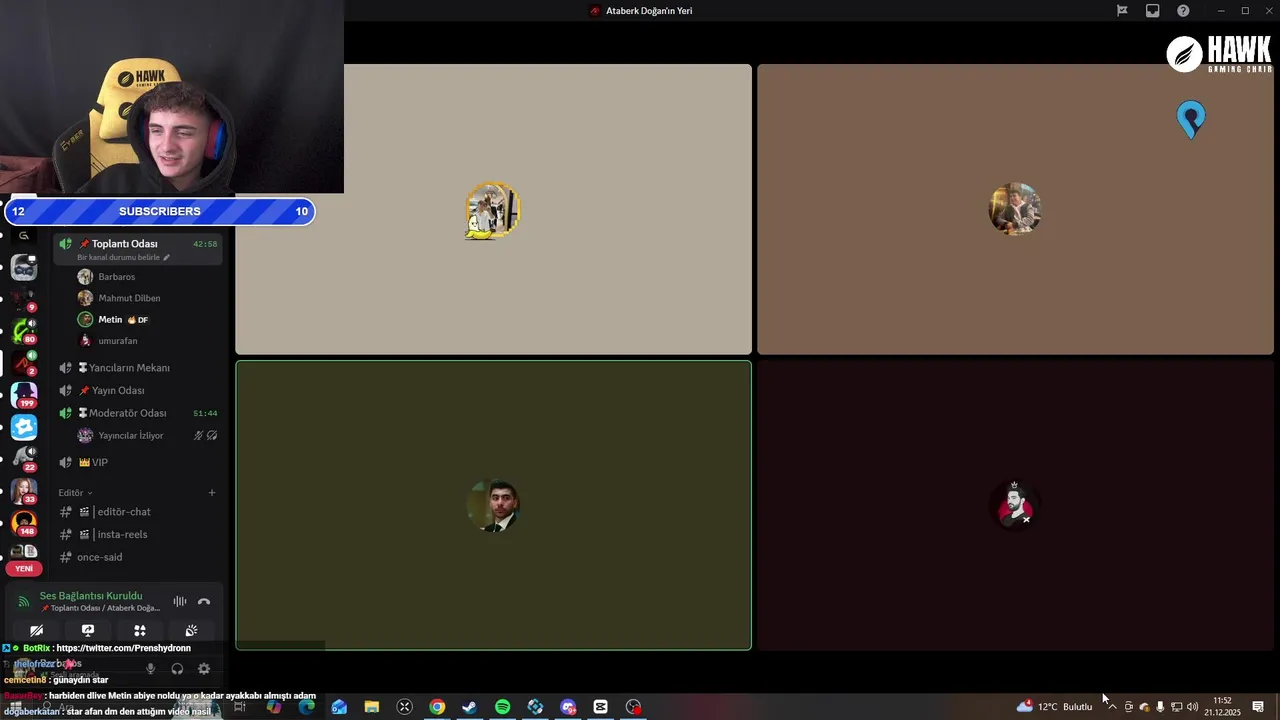Collapse the Editör category
This screenshot has width=1280, height=720.
point(75,493)
